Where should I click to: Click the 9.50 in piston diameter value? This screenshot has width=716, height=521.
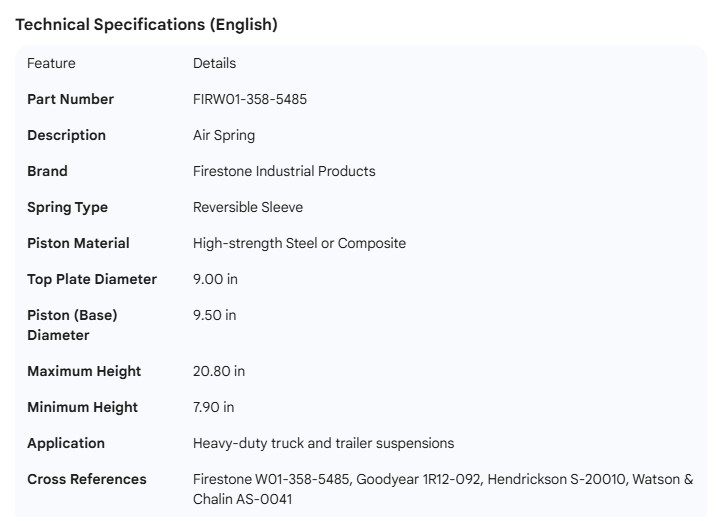(x=214, y=315)
